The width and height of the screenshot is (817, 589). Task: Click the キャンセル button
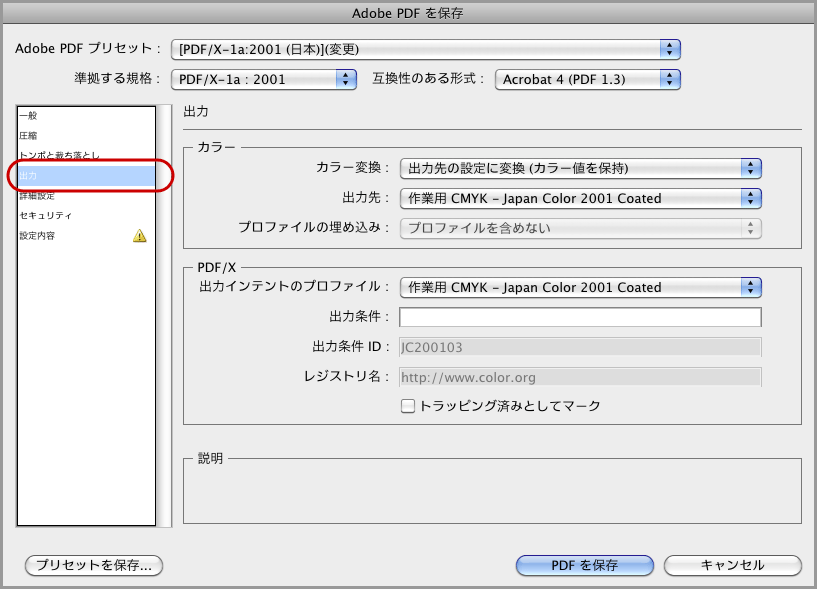point(733,566)
